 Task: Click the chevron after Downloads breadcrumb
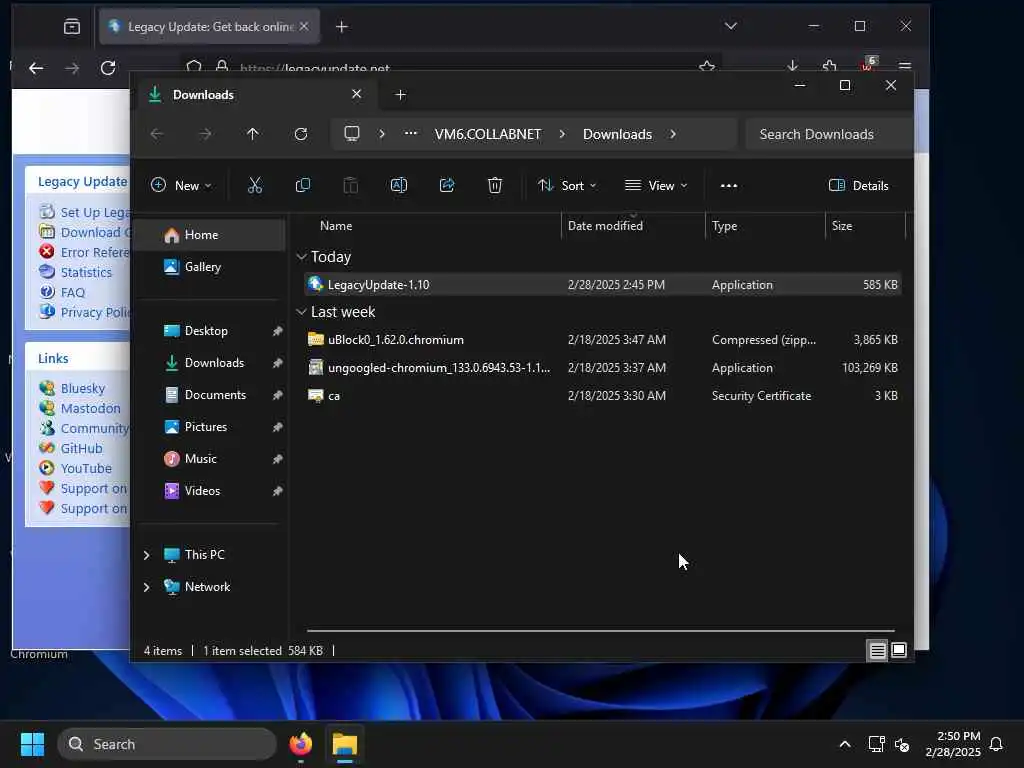pos(673,134)
